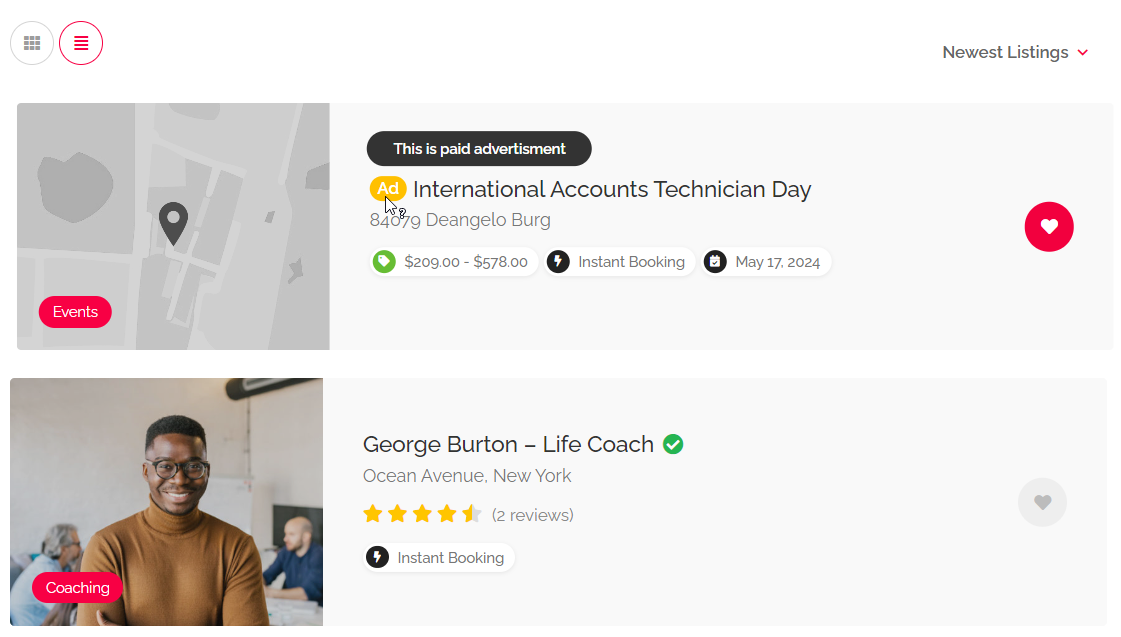Open International Accounts Technician Day listing
This screenshot has width=1121, height=637.
612,189
